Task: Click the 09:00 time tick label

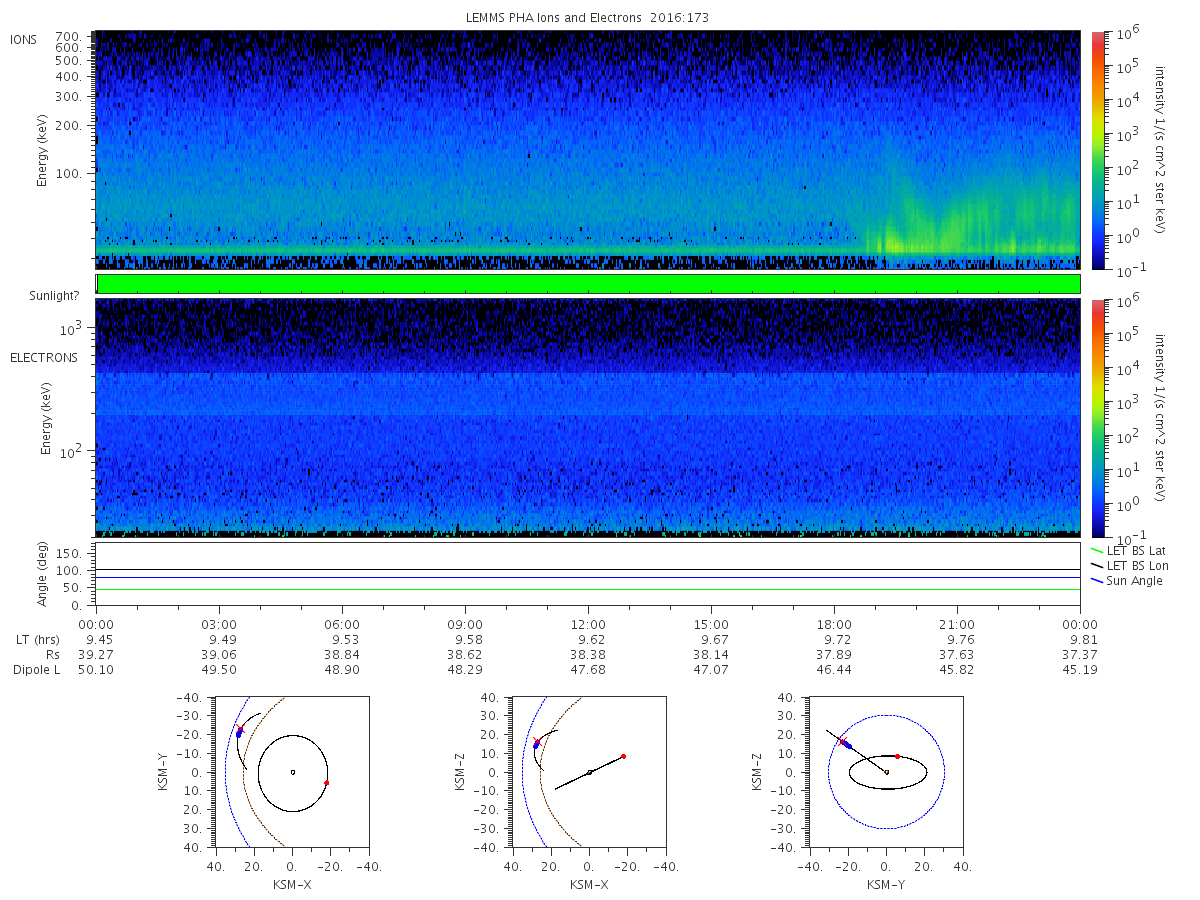Action: click(x=465, y=623)
